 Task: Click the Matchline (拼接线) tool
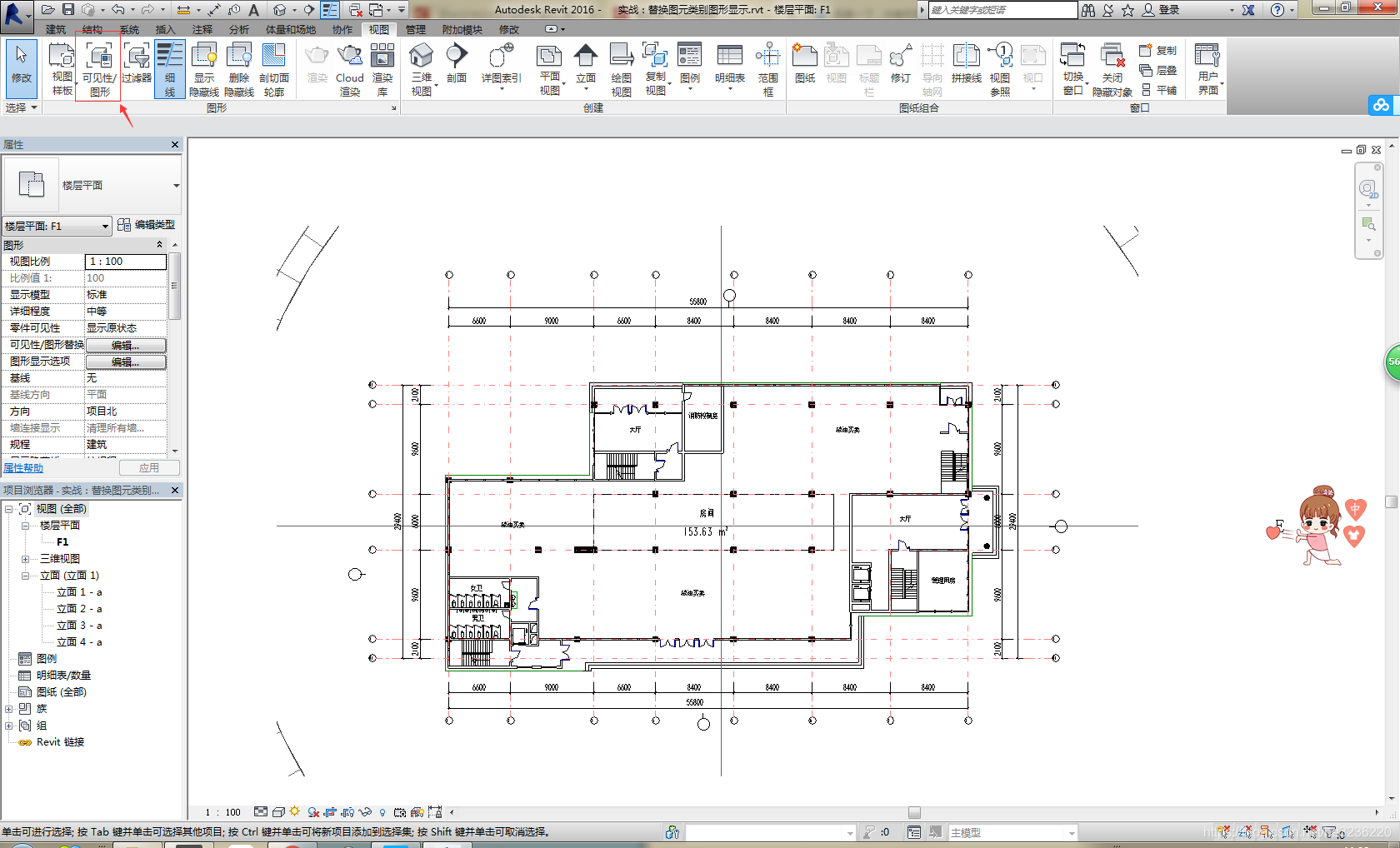966,63
